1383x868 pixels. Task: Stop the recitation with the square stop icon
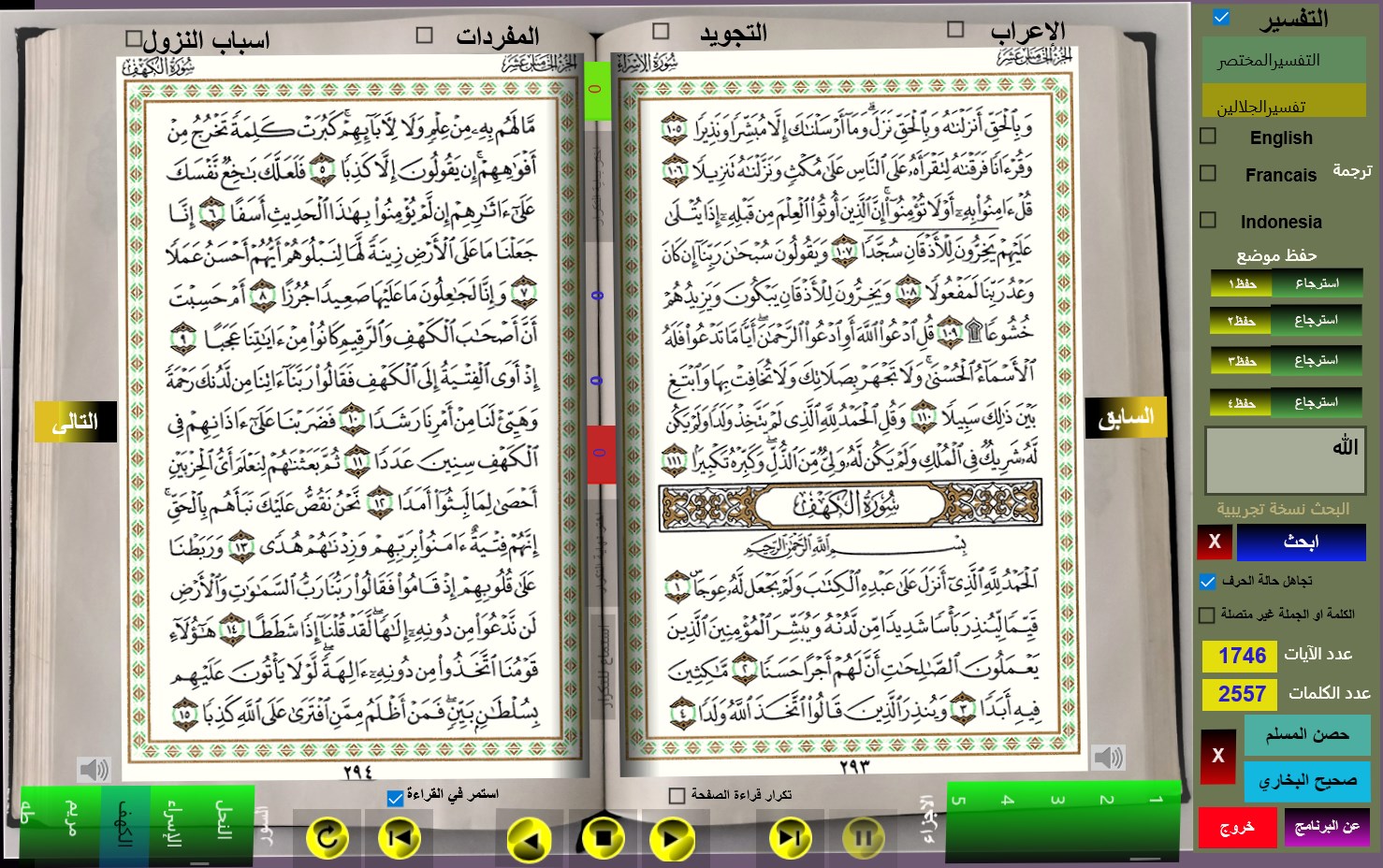pyautogui.click(x=603, y=837)
